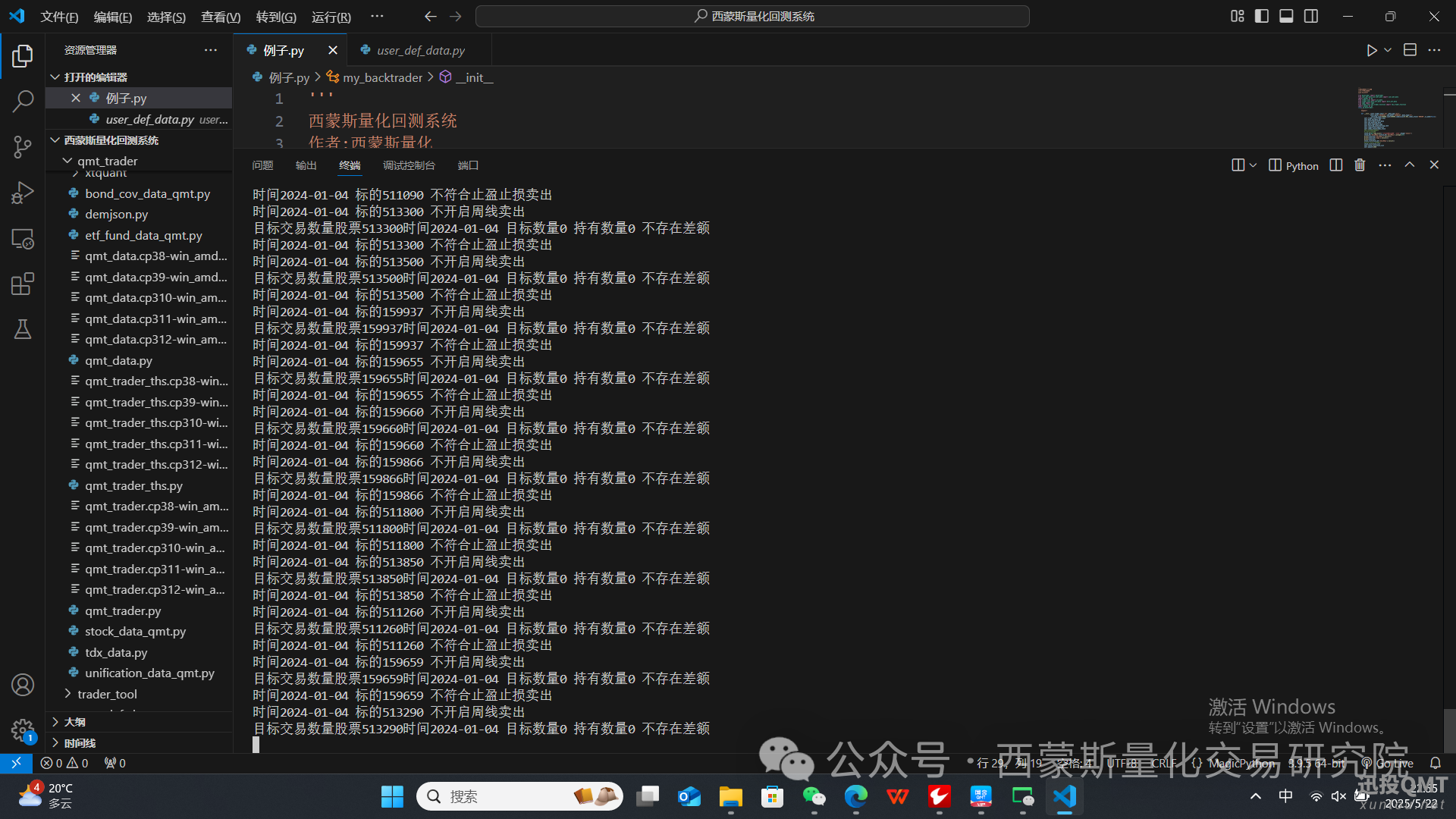Open editor more actions ellipsis
Viewport: 1456px width, 819px height.
tap(1434, 50)
